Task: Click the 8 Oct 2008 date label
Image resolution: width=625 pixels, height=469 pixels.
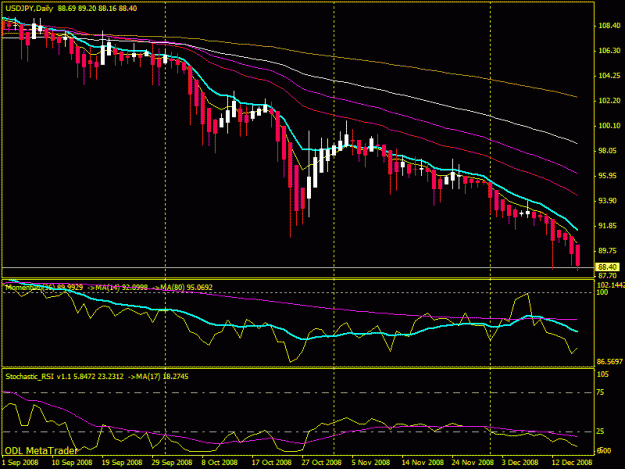Action: [x=219, y=463]
